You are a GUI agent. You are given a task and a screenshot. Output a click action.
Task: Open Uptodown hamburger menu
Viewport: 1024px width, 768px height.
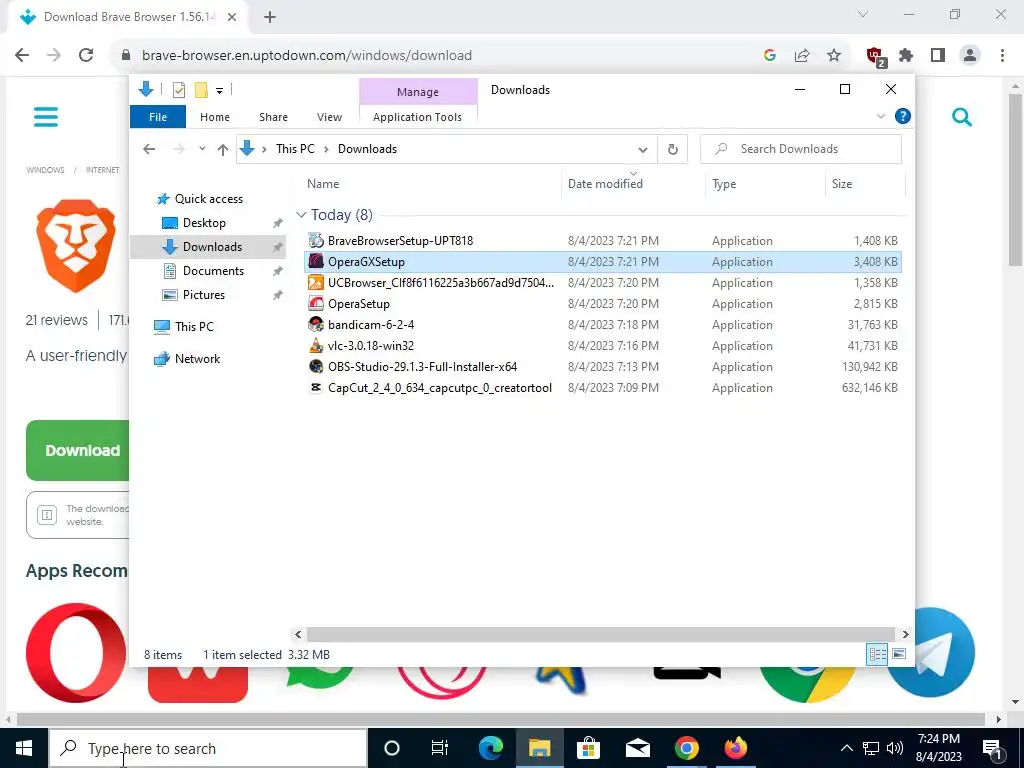(x=46, y=117)
